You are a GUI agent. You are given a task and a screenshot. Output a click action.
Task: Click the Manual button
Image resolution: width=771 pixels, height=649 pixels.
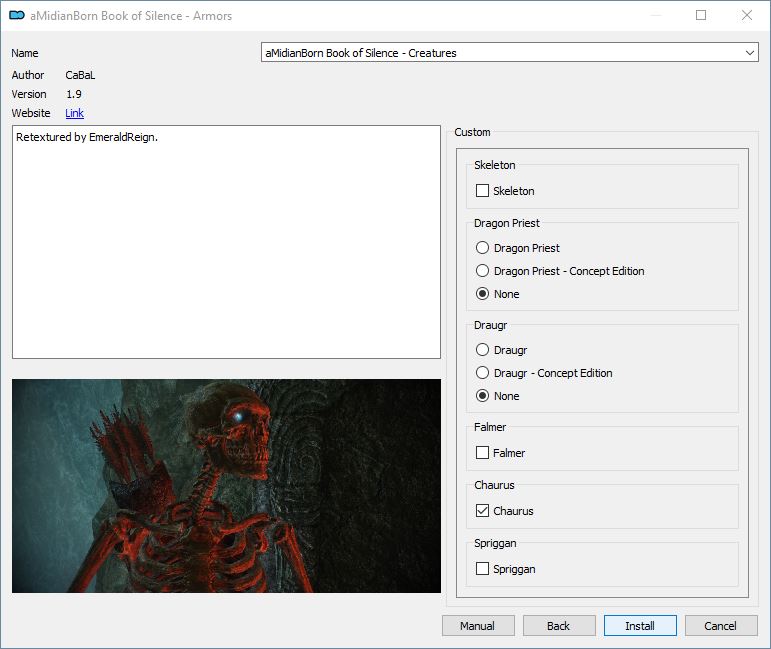pos(478,625)
